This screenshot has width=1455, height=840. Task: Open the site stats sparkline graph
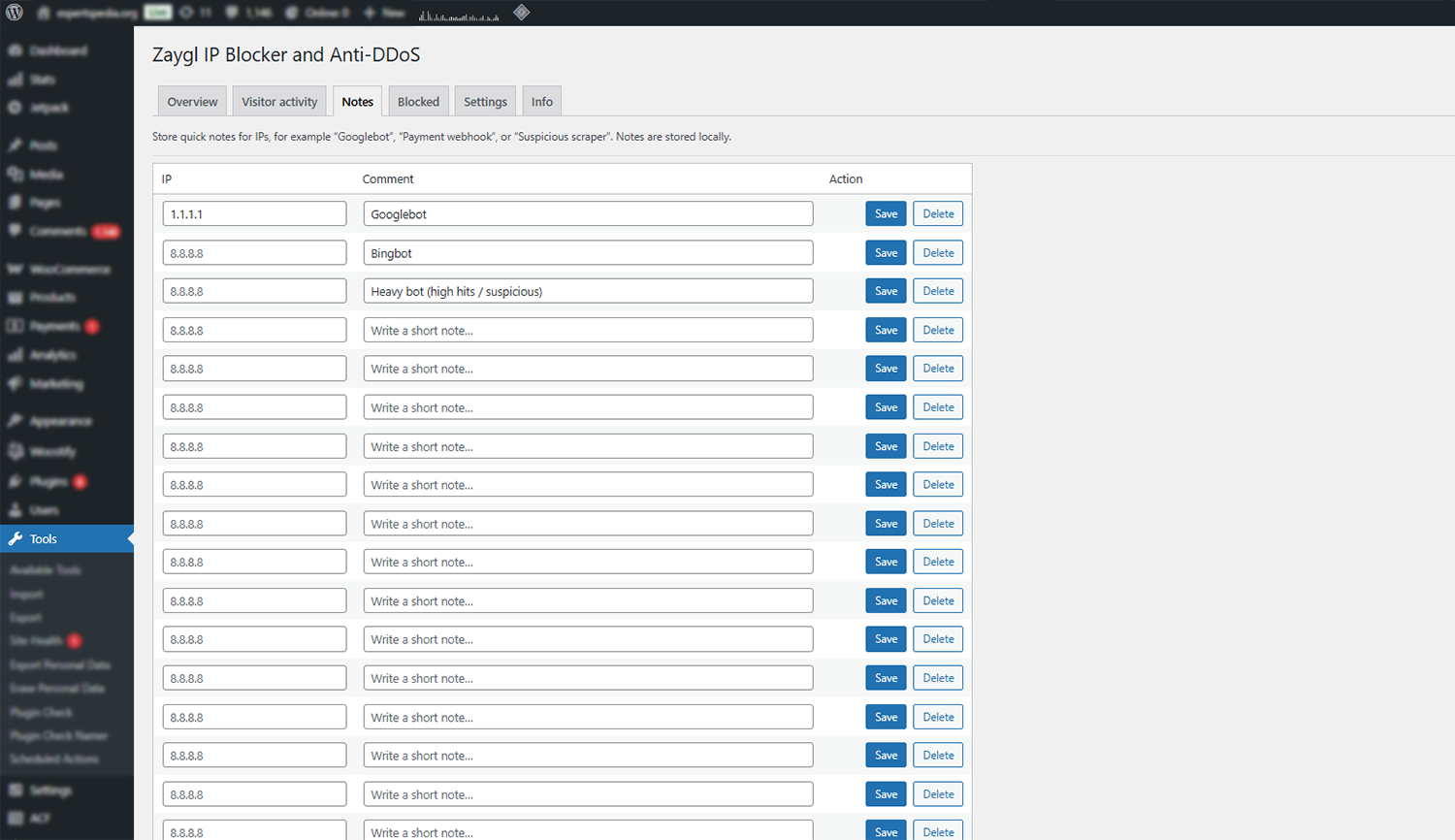click(458, 13)
